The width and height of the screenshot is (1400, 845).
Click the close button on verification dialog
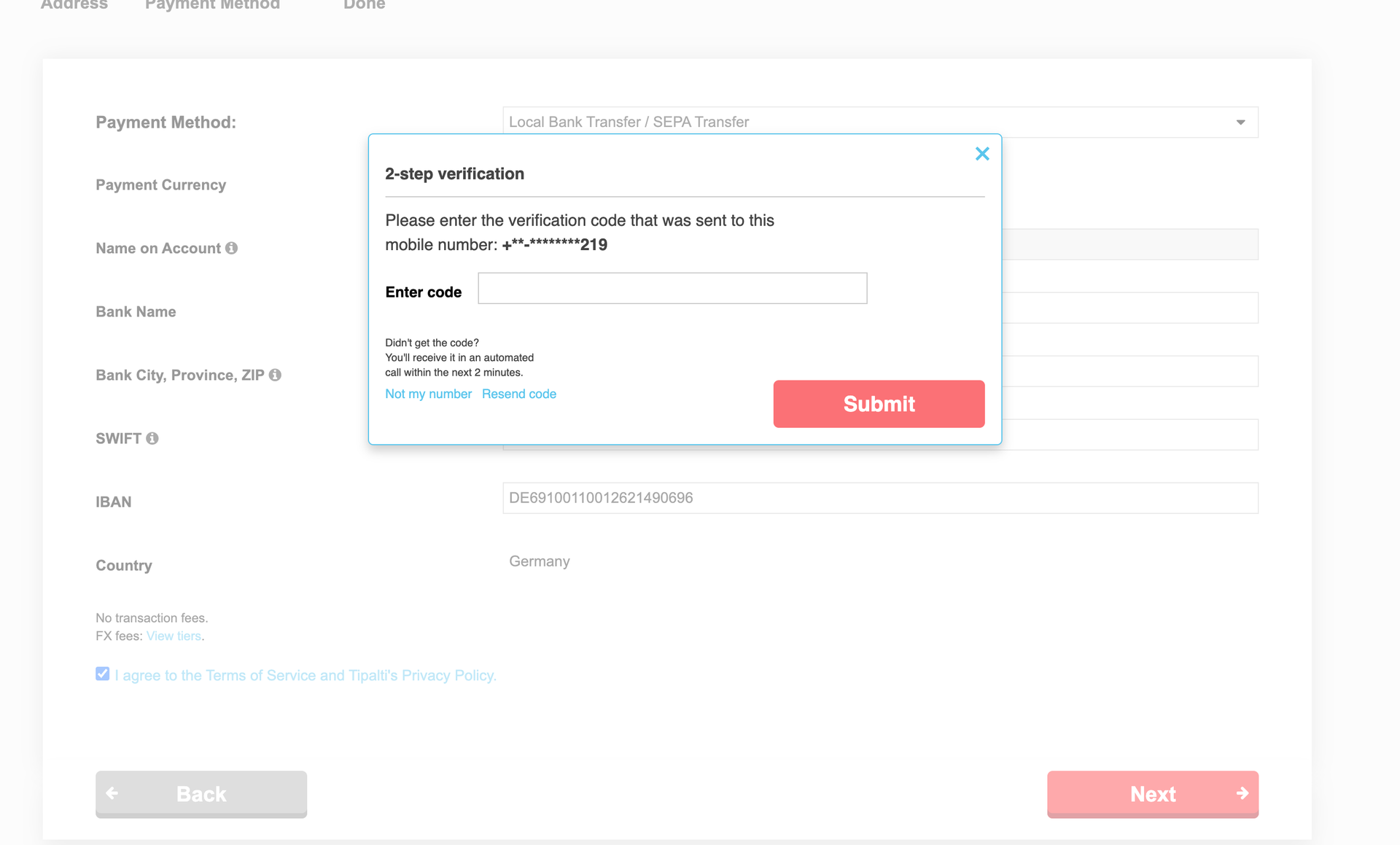[982, 154]
